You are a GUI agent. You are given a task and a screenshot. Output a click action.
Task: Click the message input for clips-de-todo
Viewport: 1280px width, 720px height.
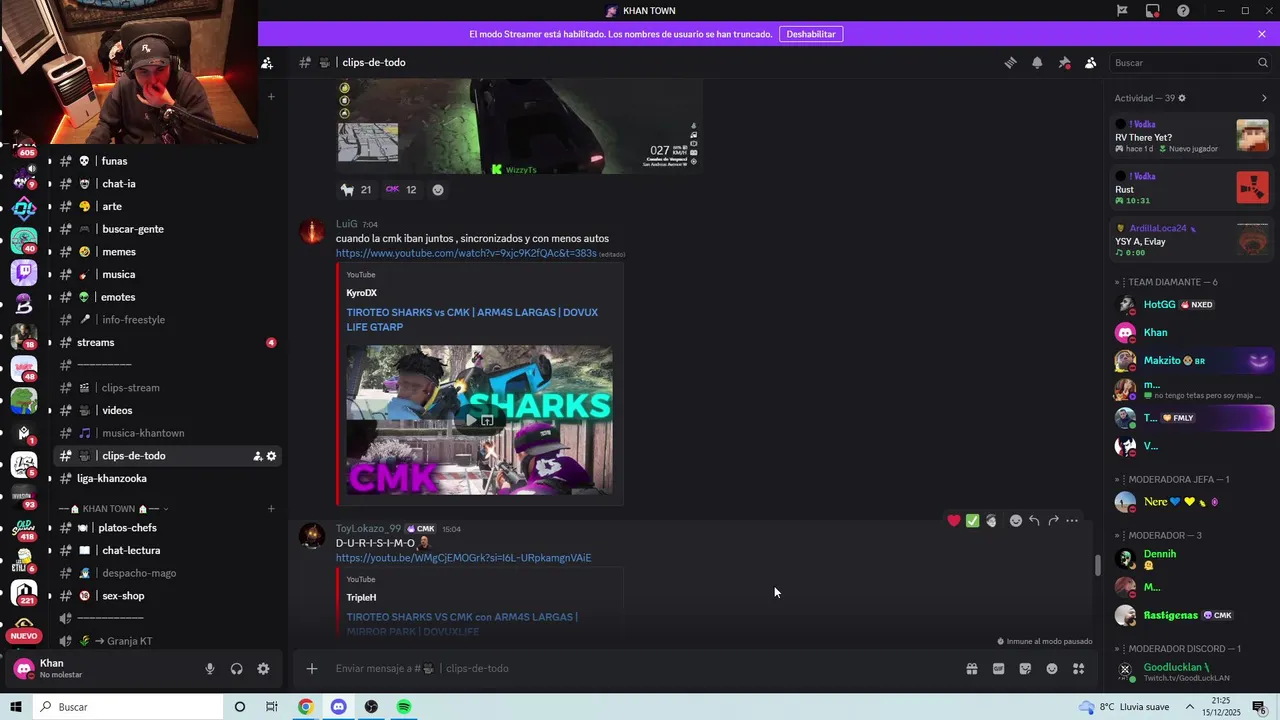coord(640,668)
